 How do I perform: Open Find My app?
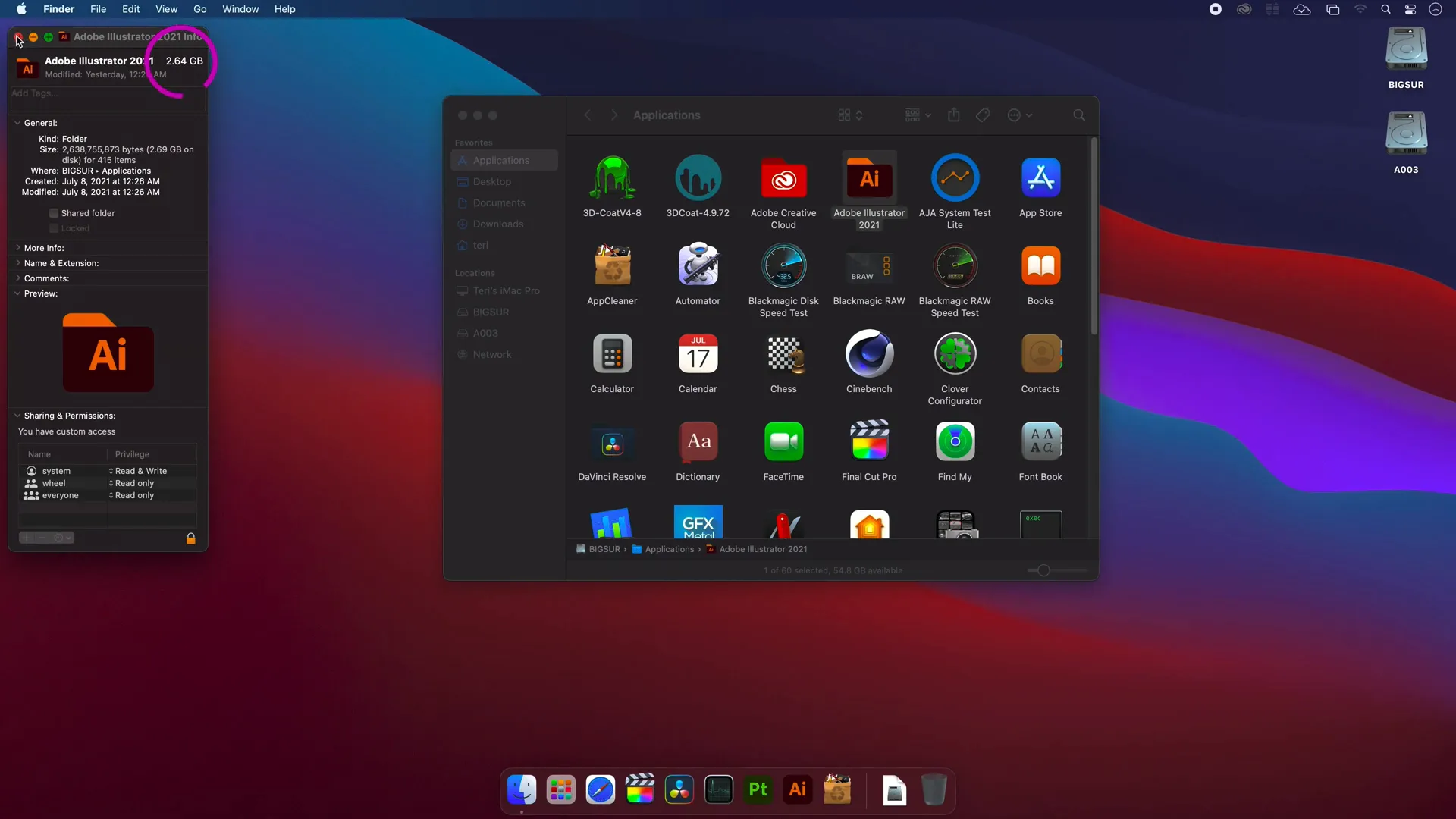955,441
